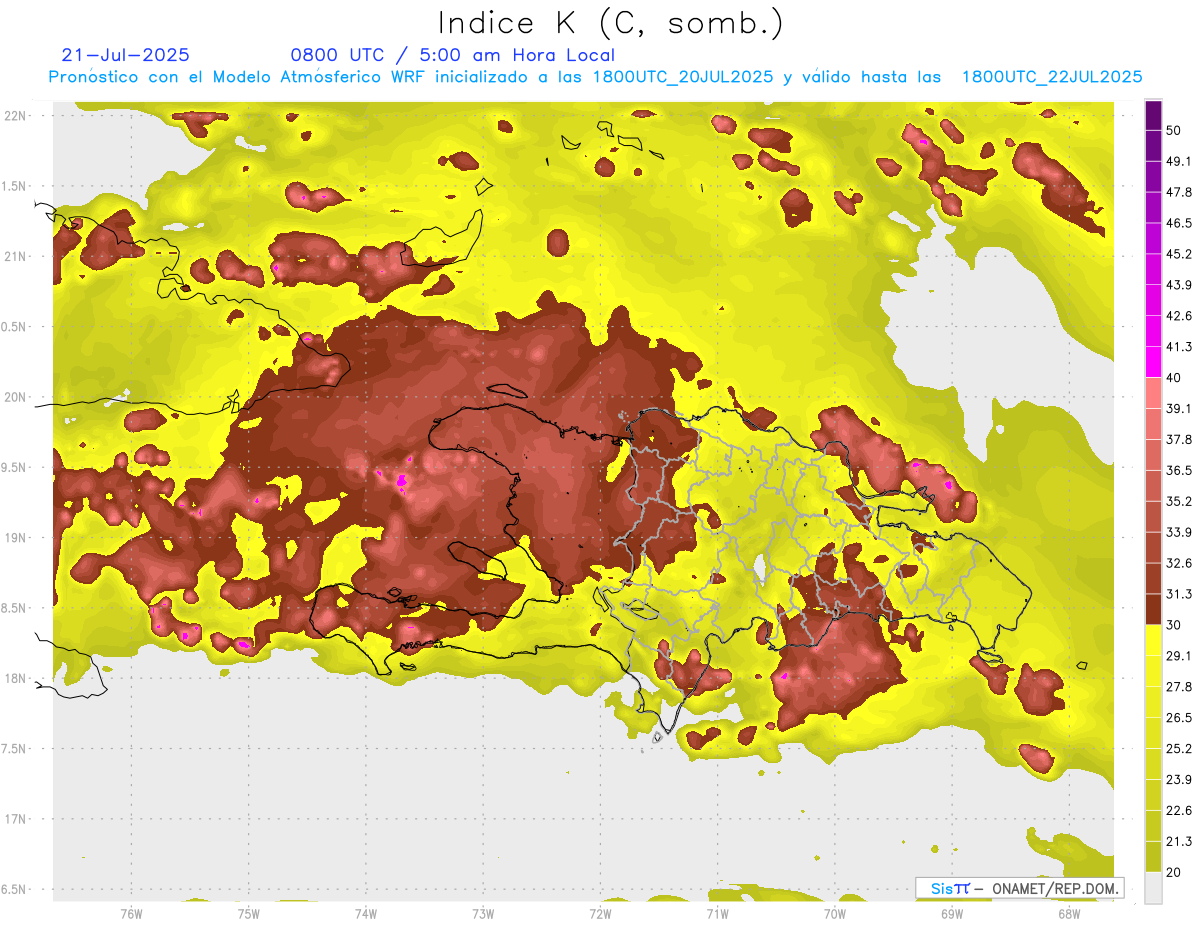Click the "35.2" color bar label
Image resolution: width=1200 pixels, height=927 pixels.
(1179, 501)
